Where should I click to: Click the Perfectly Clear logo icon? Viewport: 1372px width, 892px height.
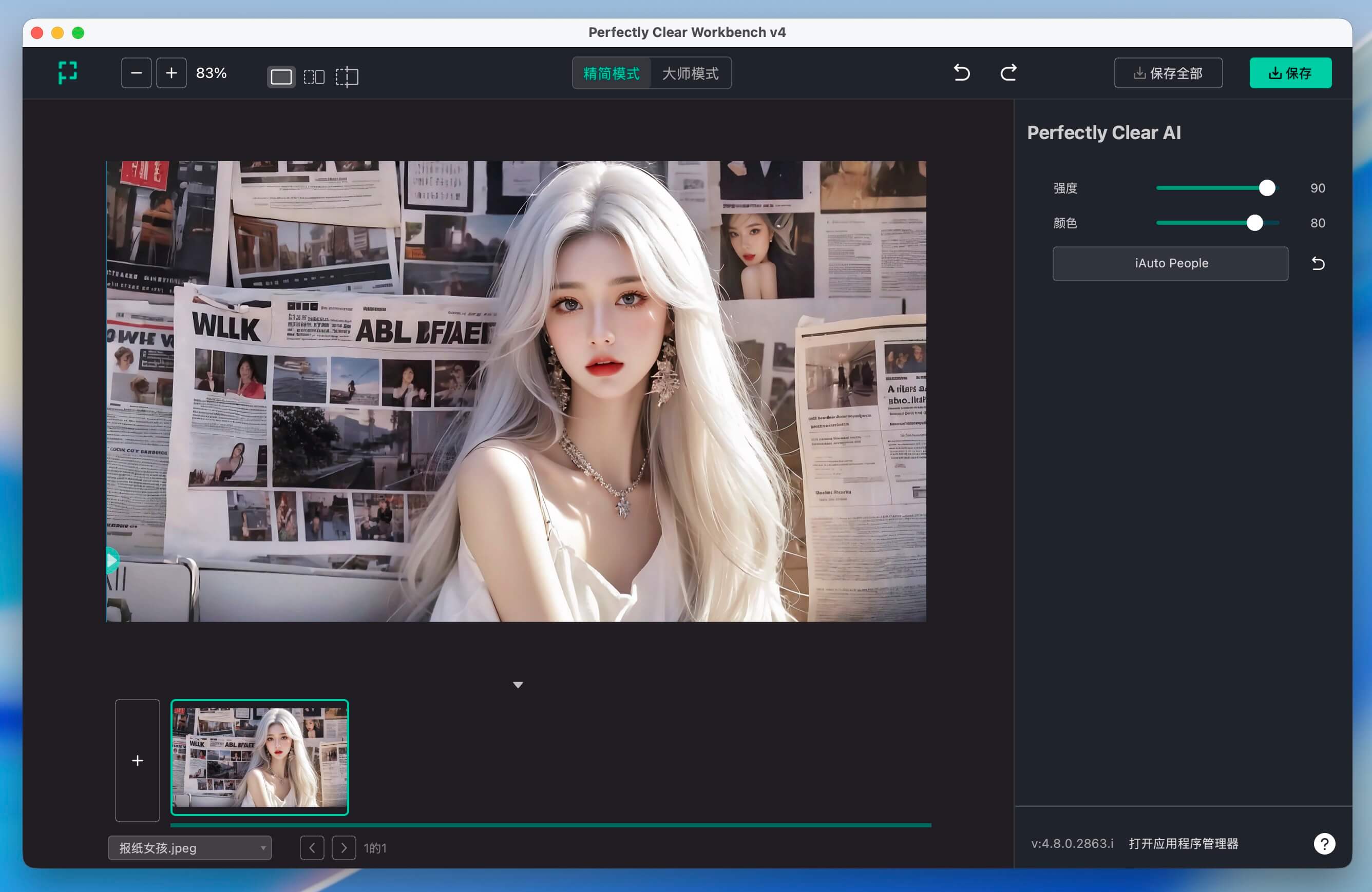point(67,72)
